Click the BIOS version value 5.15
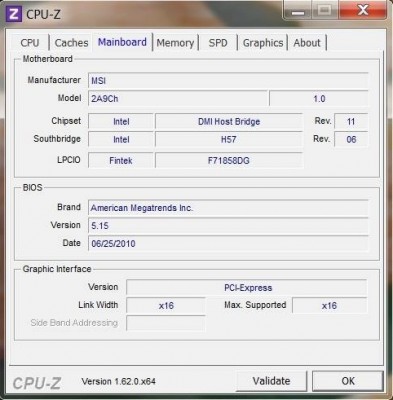393x400 pixels. [228, 226]
